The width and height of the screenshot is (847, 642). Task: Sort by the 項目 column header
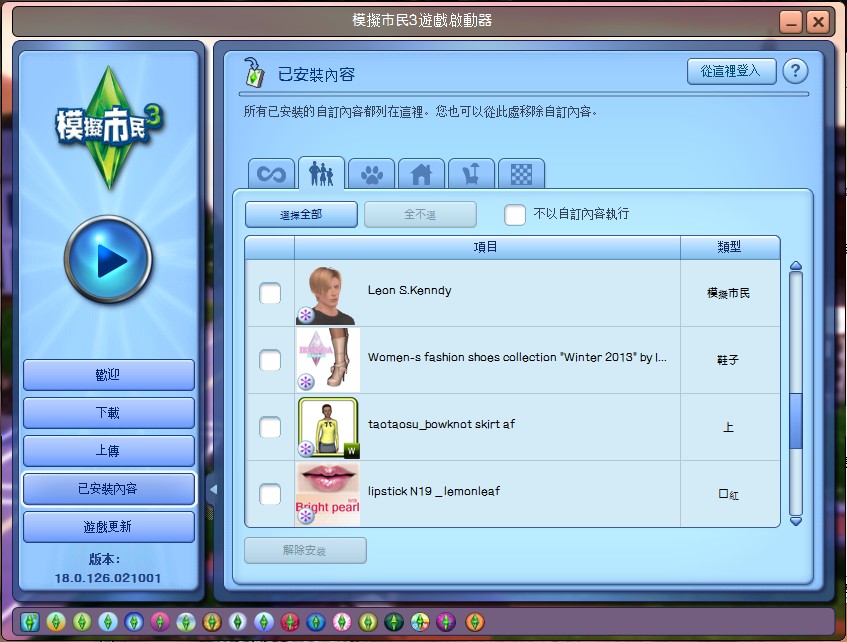487,248
